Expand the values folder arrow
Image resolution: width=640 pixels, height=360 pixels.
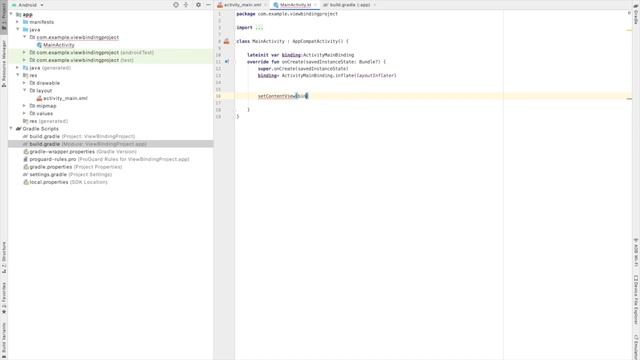click(24, 113)
